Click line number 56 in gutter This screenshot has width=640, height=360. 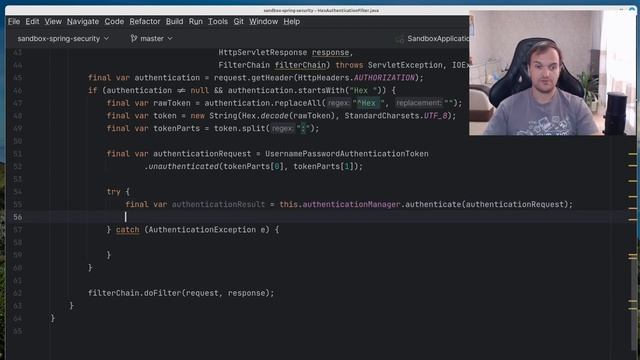coord(18,217)
